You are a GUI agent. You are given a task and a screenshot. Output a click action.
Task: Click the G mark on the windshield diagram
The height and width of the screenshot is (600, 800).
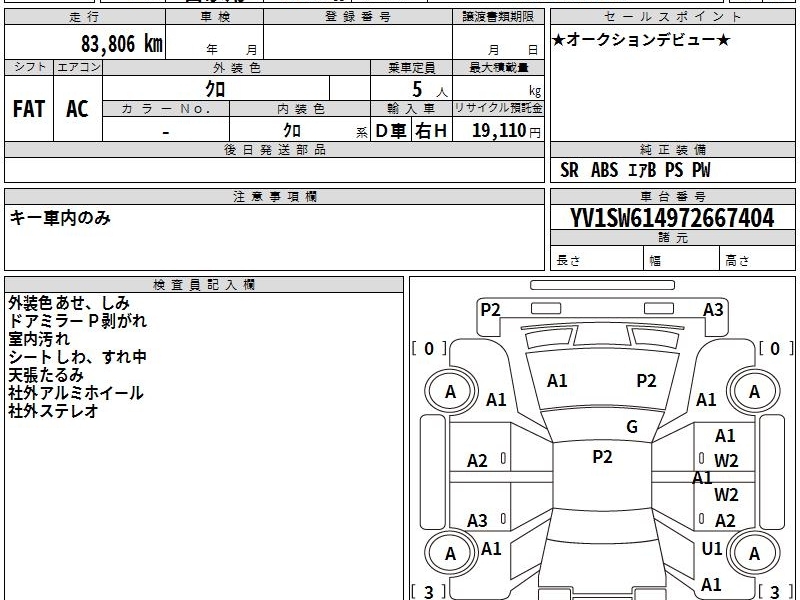632,427
